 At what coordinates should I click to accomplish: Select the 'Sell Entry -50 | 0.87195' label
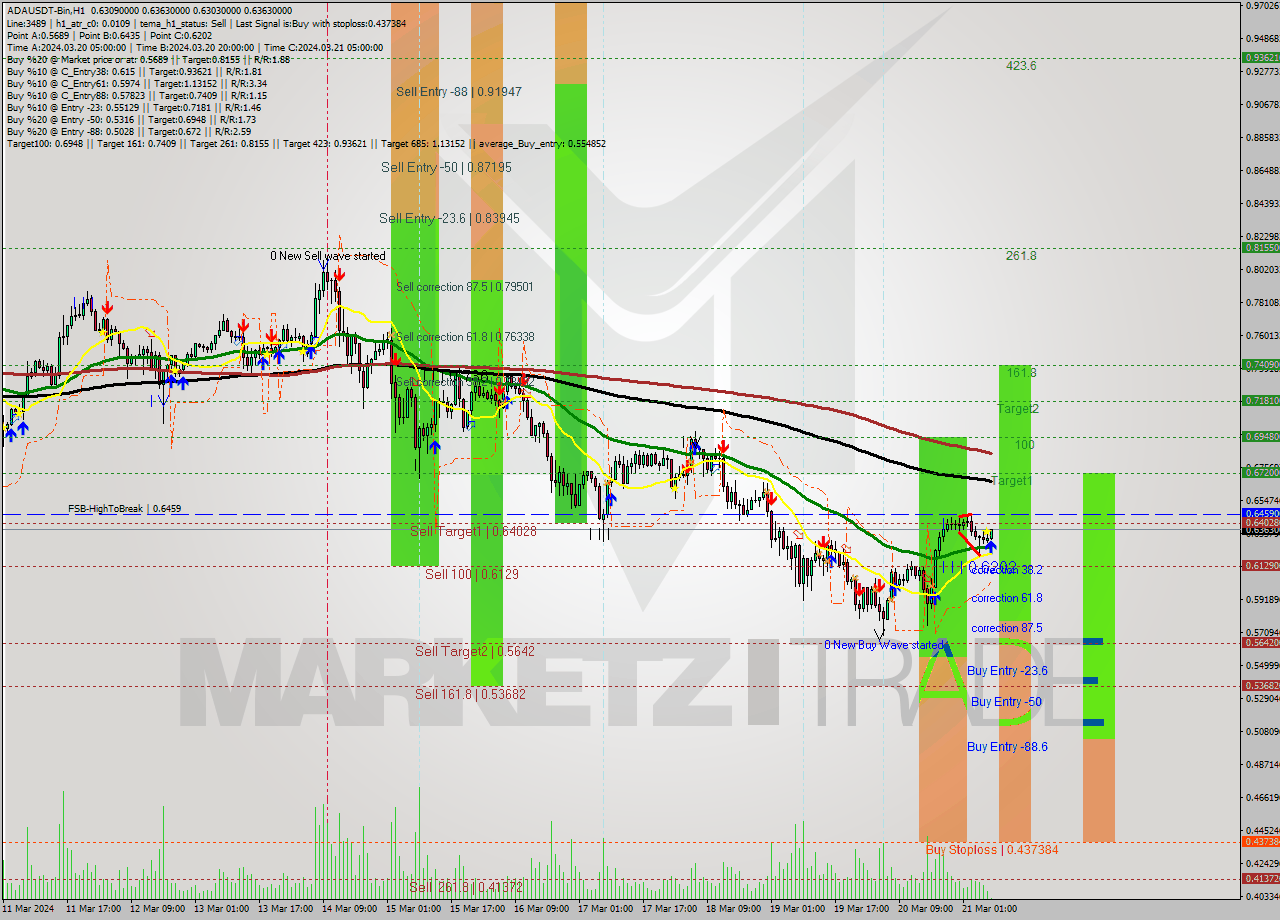[446, 167]
